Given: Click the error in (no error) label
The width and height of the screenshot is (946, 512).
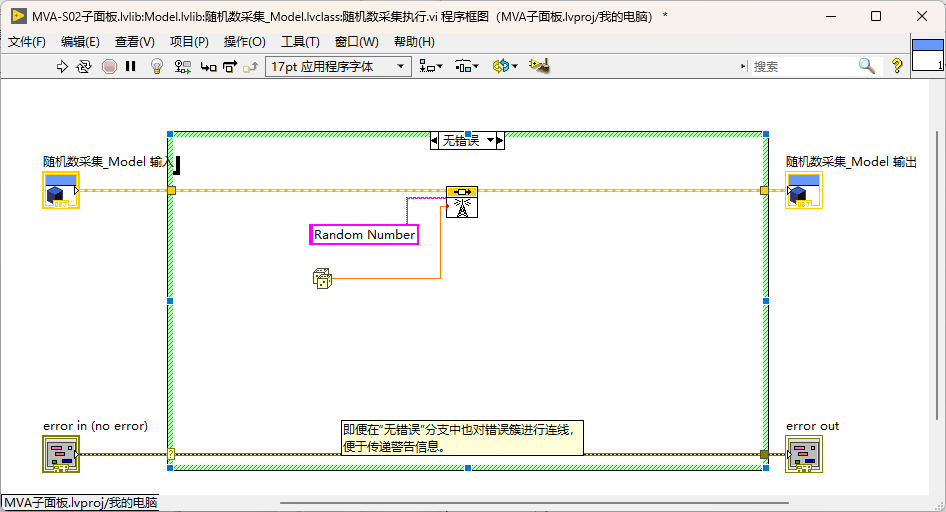Looking at the screenshot, I should (95, 426).
